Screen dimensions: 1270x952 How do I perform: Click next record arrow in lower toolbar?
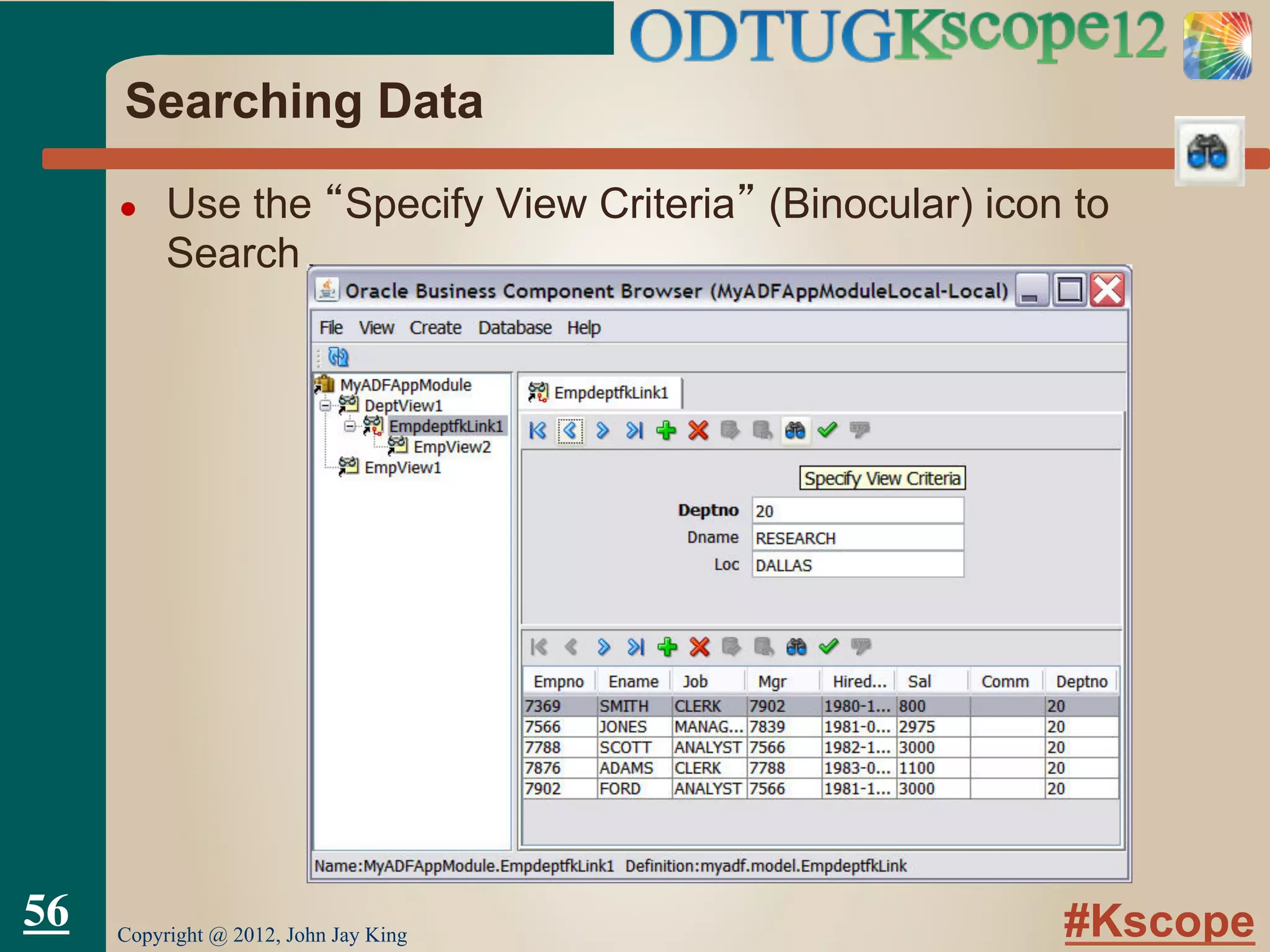tap(603, 647)
